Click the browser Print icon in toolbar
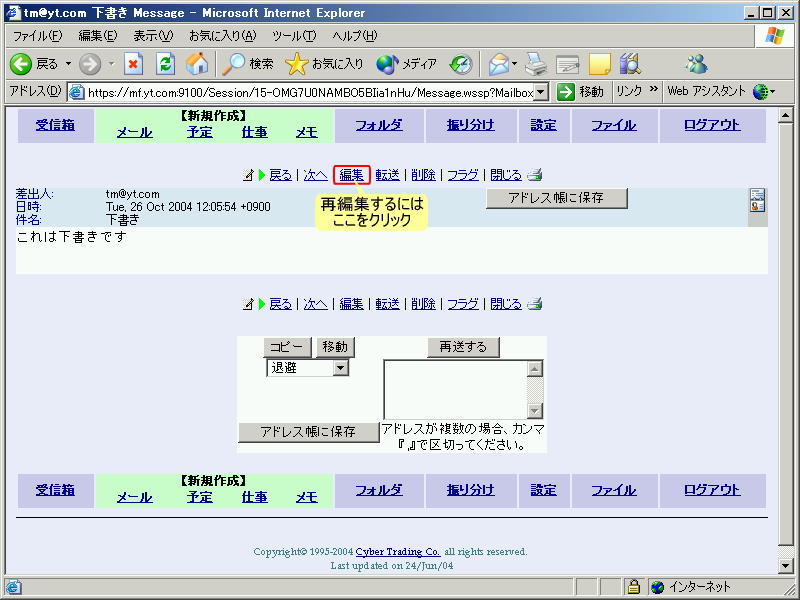 click(536, 64)
